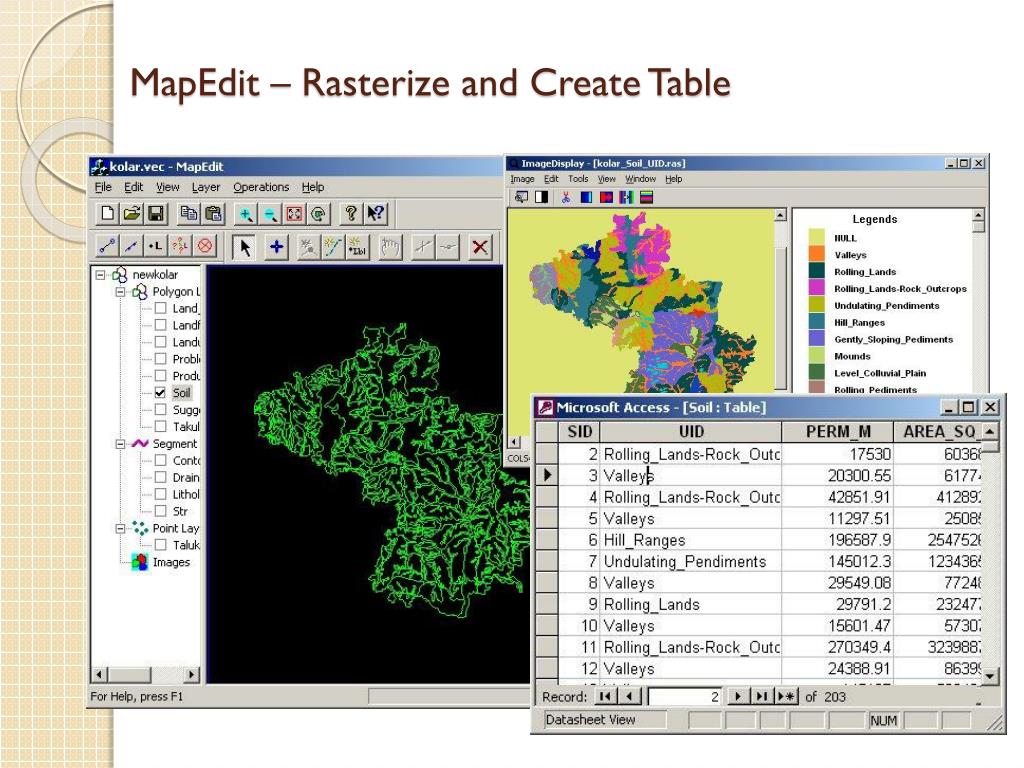Uncheck the Soil layer checkbox
Image resolution: width=1024 pixels, height=768 pixels.
[161, 392]
